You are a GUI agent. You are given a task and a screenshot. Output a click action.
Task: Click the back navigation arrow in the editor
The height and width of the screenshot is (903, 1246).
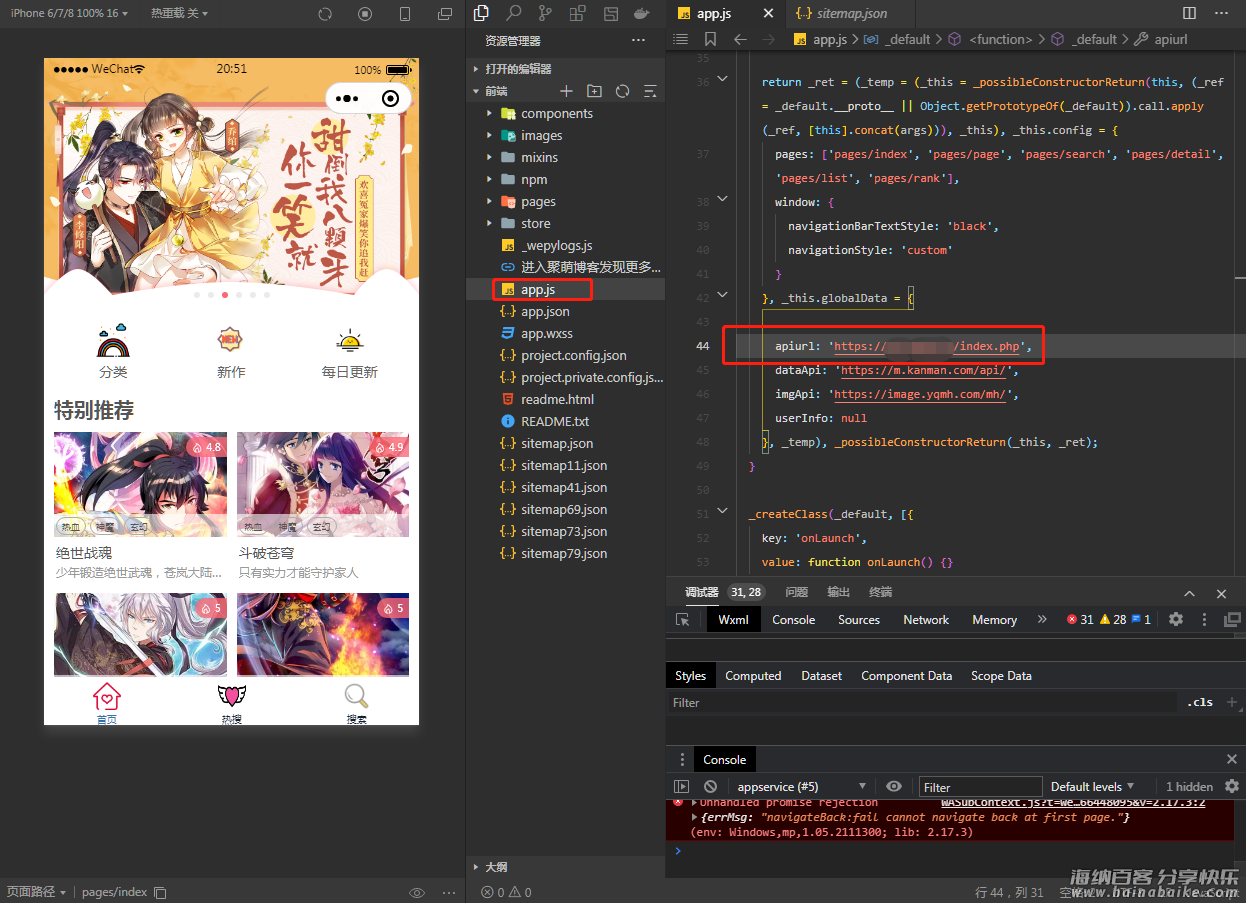tap(740, 39)
